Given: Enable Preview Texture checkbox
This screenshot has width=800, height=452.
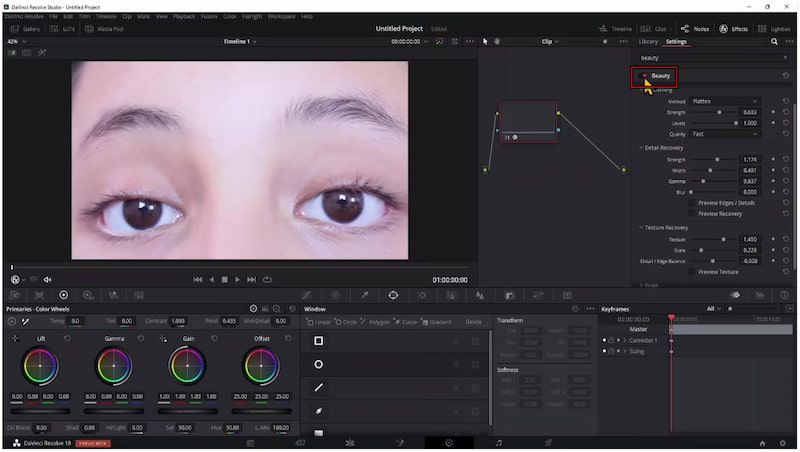Looking at the screenshot, I should pos(692,272).
